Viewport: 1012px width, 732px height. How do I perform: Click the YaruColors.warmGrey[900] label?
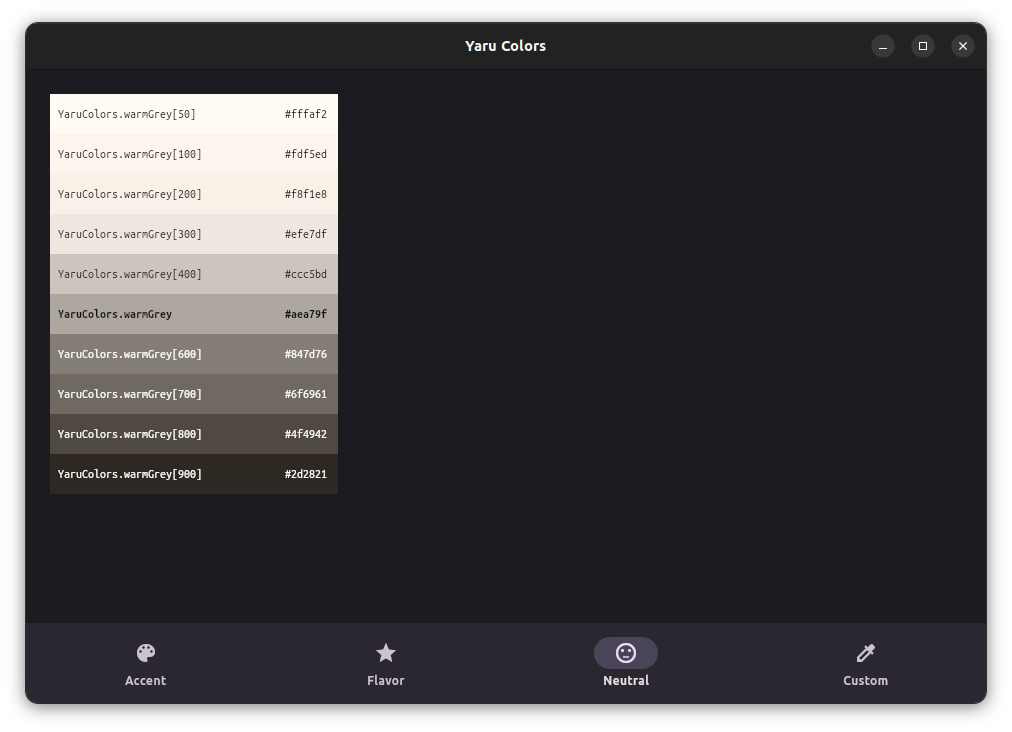[x=130, y=474]
